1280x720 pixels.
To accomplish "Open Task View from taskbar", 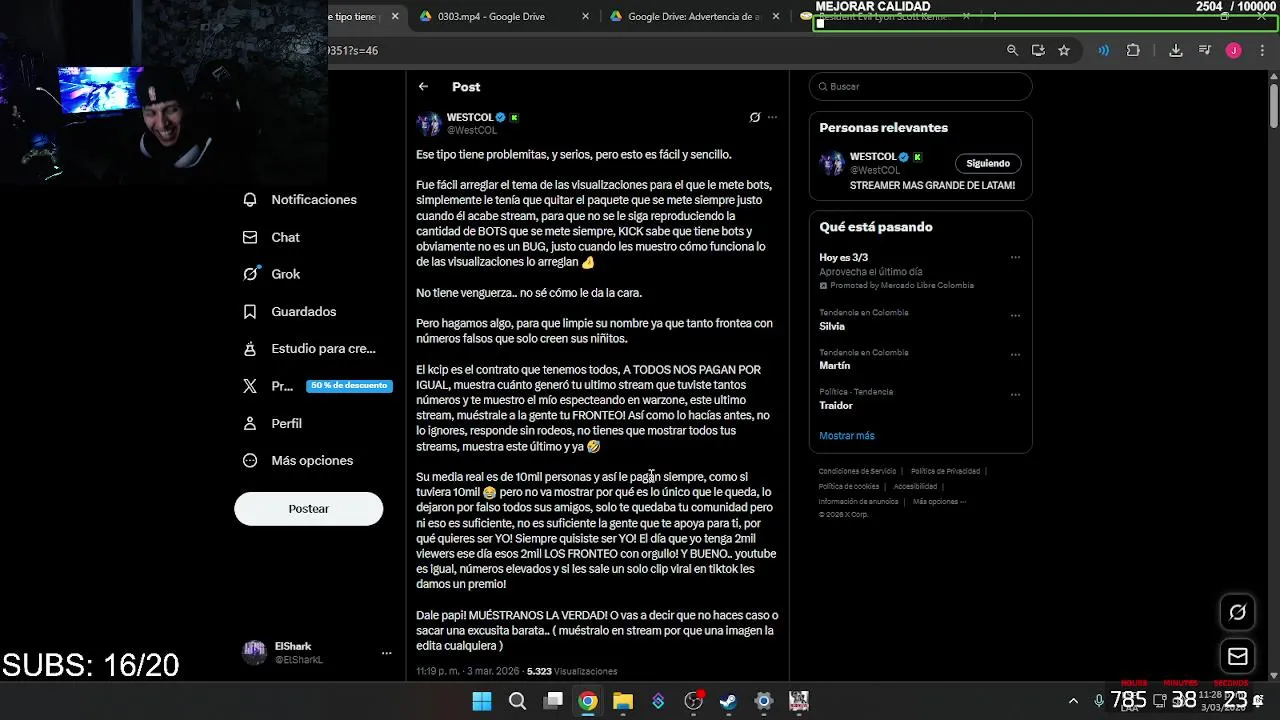I will [x=553, y=701].
